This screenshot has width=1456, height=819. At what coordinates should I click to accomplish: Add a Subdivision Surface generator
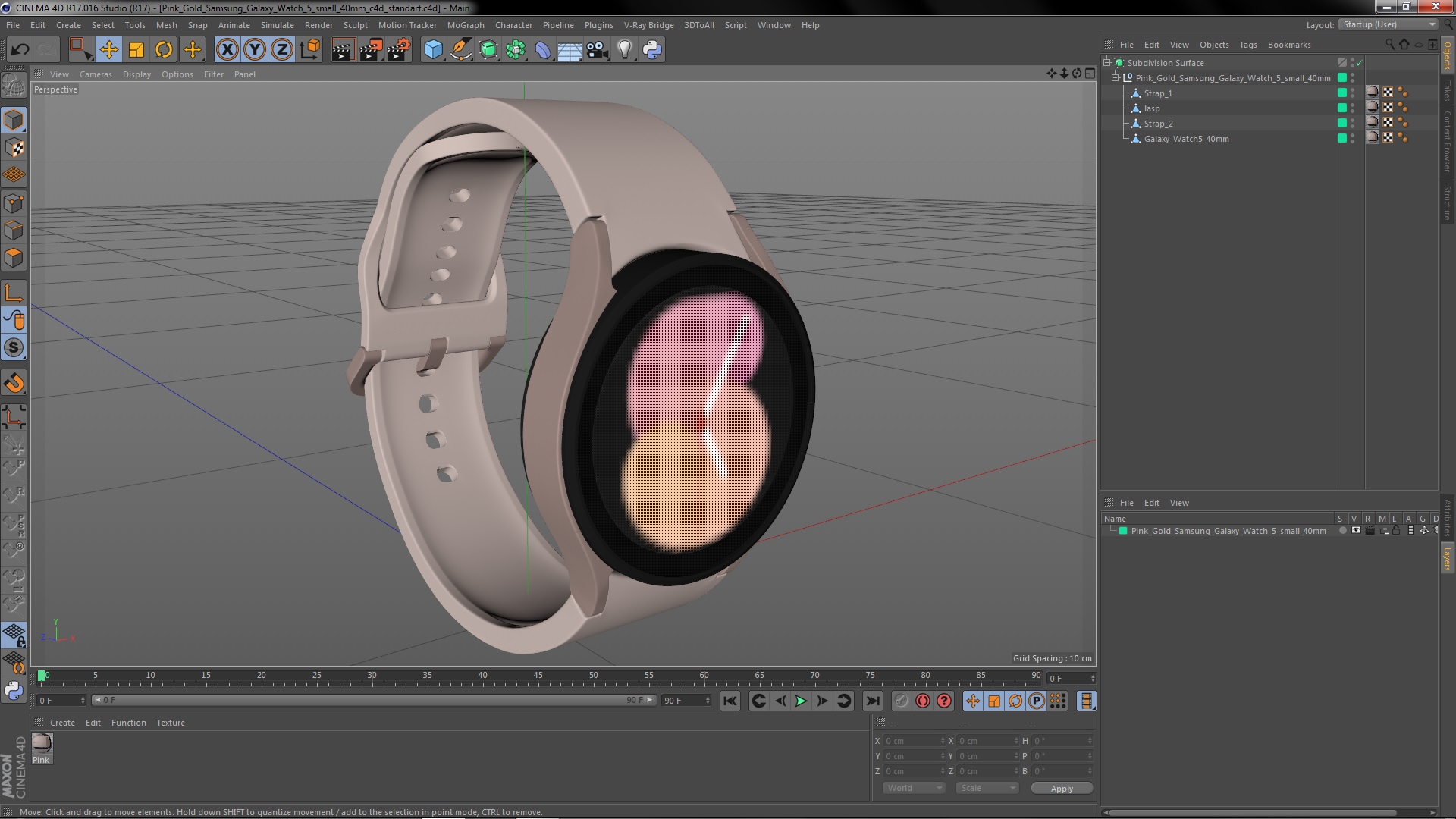[488, 50]
